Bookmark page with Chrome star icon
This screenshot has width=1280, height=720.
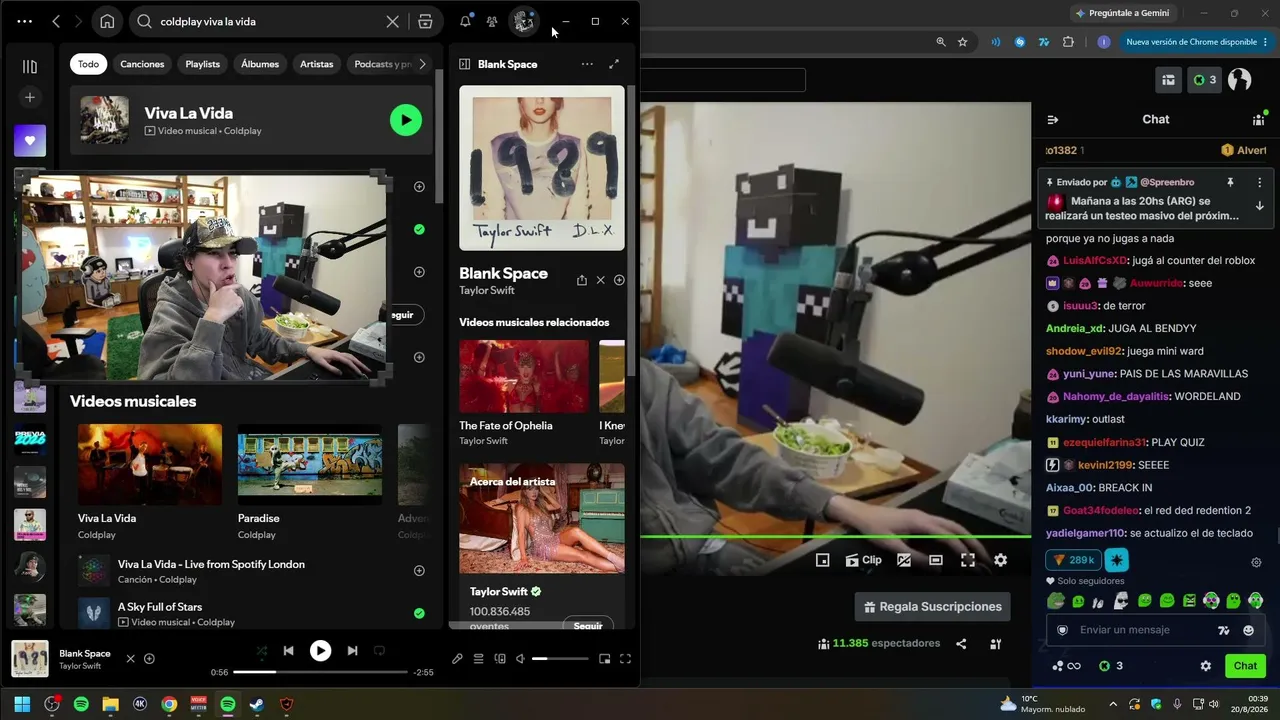click(x=962, y=42)
